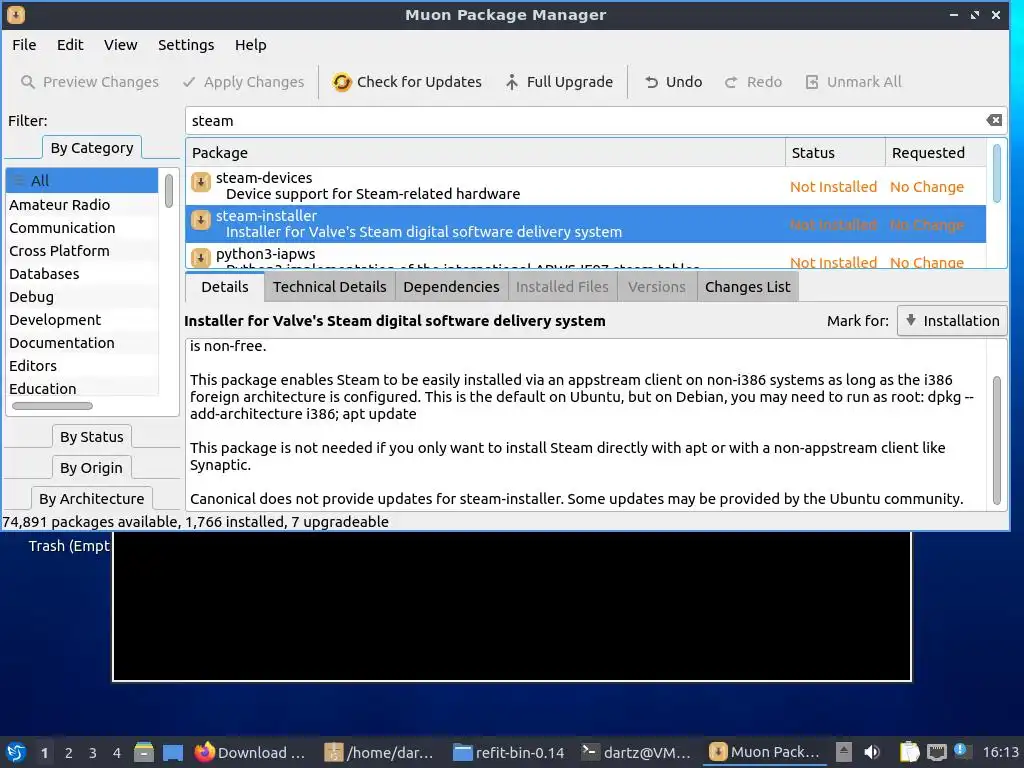Image resolution: width=1024 pixels, height=768 pixels.
Task: Click into the package search field
Action: point(584,121)
